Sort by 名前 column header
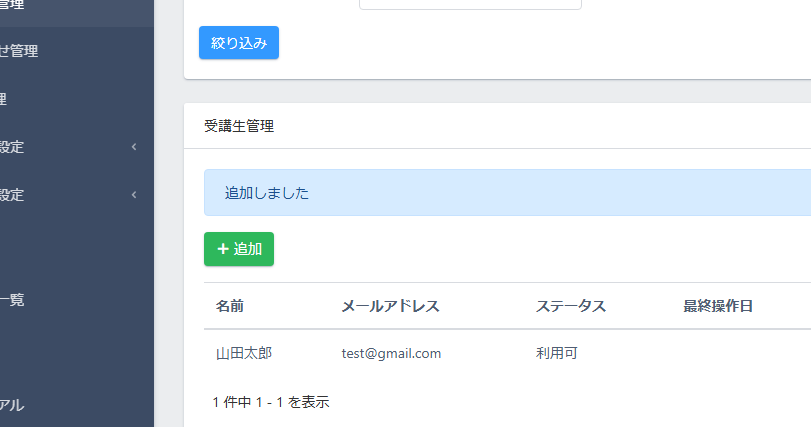The width and height of the screenshot is (811, 427). click(x=230, y=306)
